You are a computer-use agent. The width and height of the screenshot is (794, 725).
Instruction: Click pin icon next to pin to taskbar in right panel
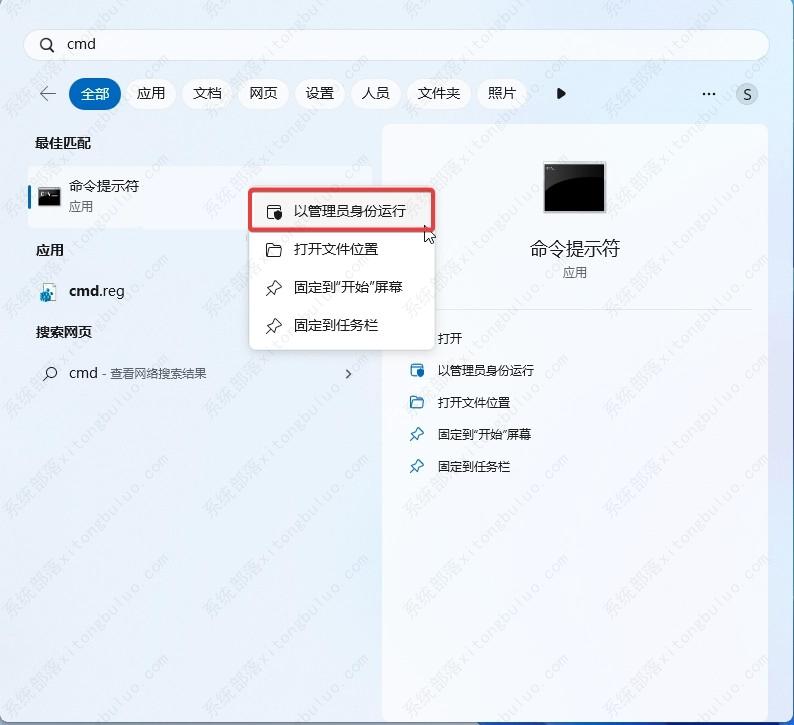tap(417, 467)
